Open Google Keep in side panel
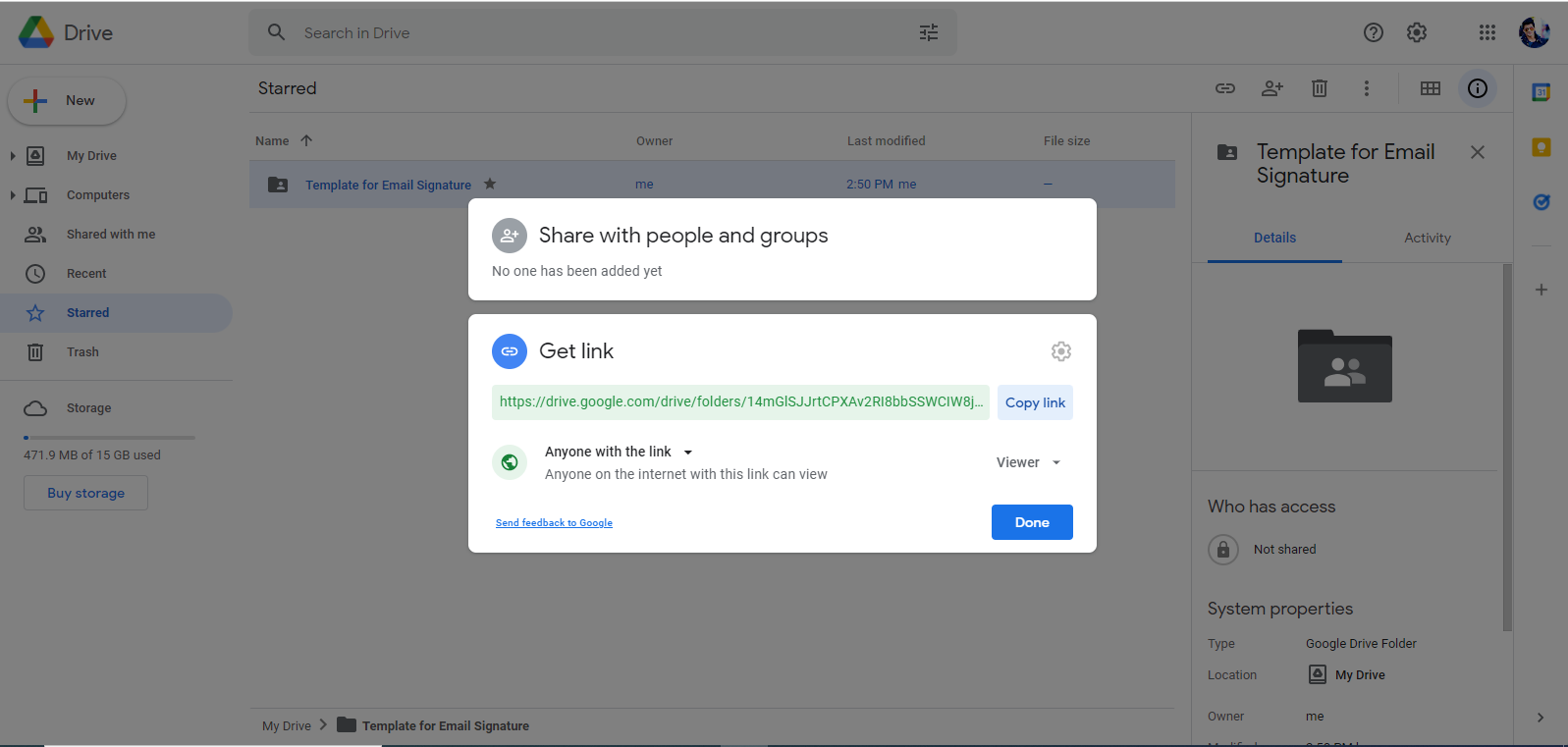 (1541, 147)
